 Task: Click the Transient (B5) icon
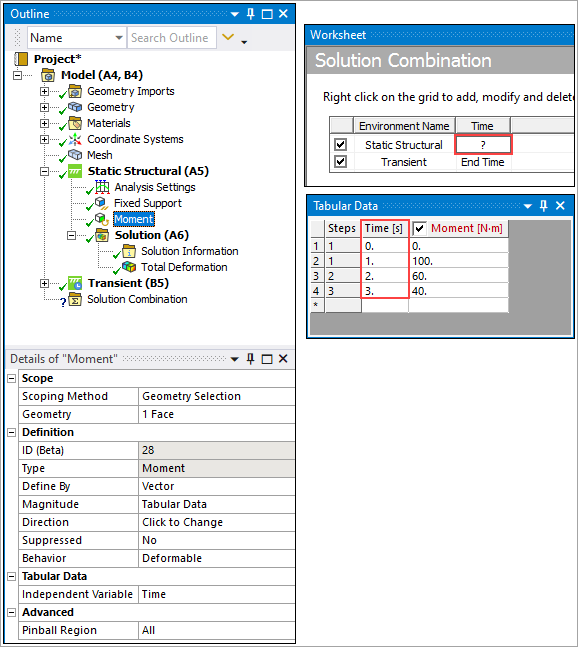(75, 283)
